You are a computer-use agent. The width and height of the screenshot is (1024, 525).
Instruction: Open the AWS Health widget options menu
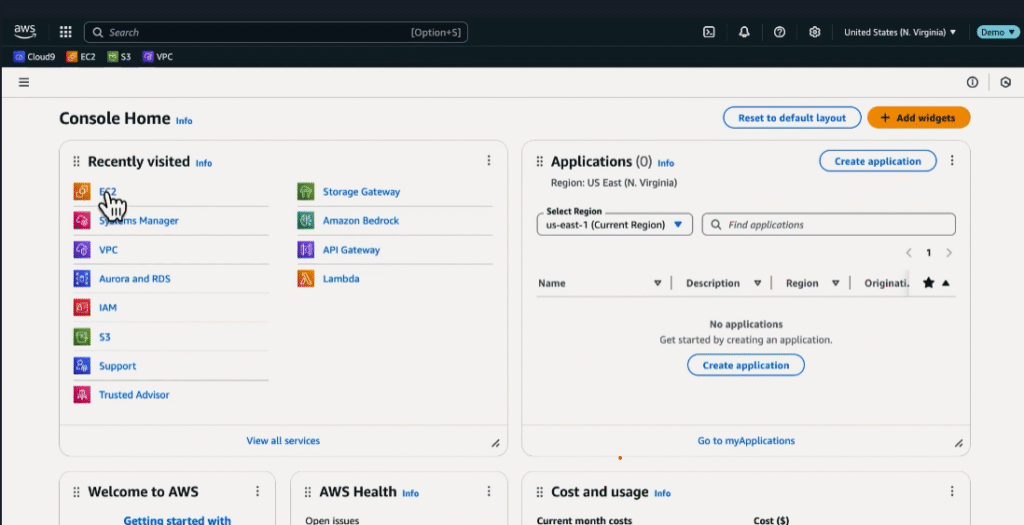488,491
